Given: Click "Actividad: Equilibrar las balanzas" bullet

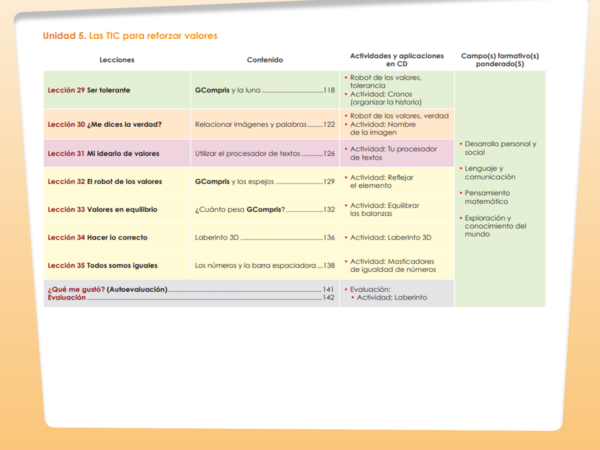Looking at the screenshot, I should 382,209.
